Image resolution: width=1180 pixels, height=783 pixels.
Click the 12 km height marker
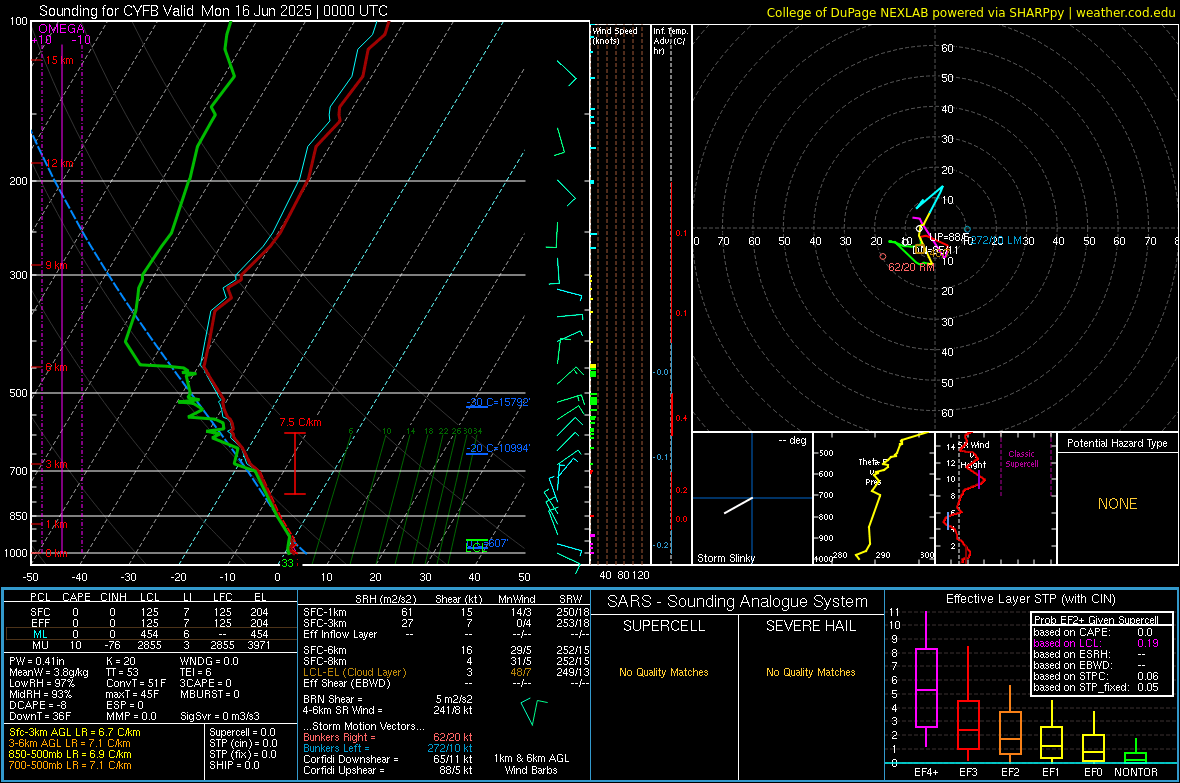(x=58, y=163)
